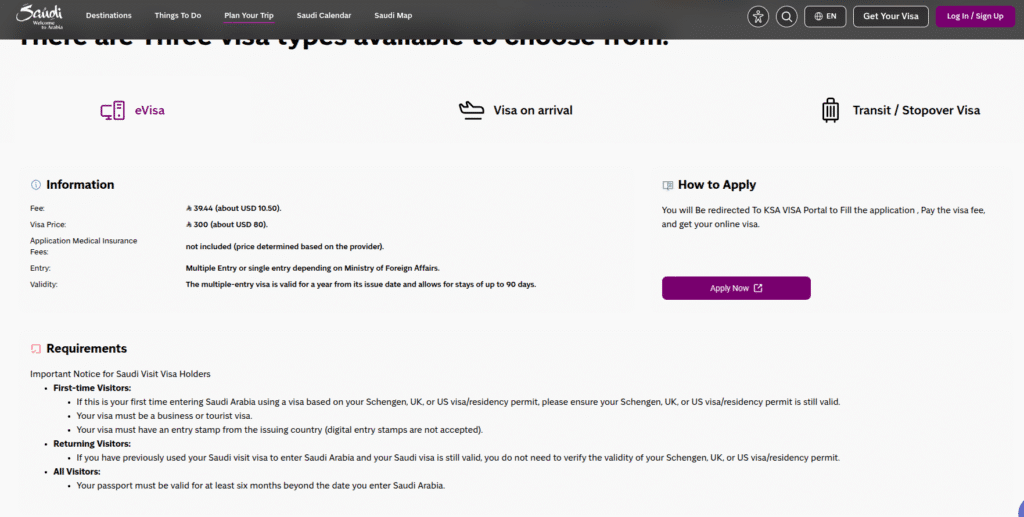
Task: Expand the Destinations menu
Action: pyautogui.click(x=108, y=16)
